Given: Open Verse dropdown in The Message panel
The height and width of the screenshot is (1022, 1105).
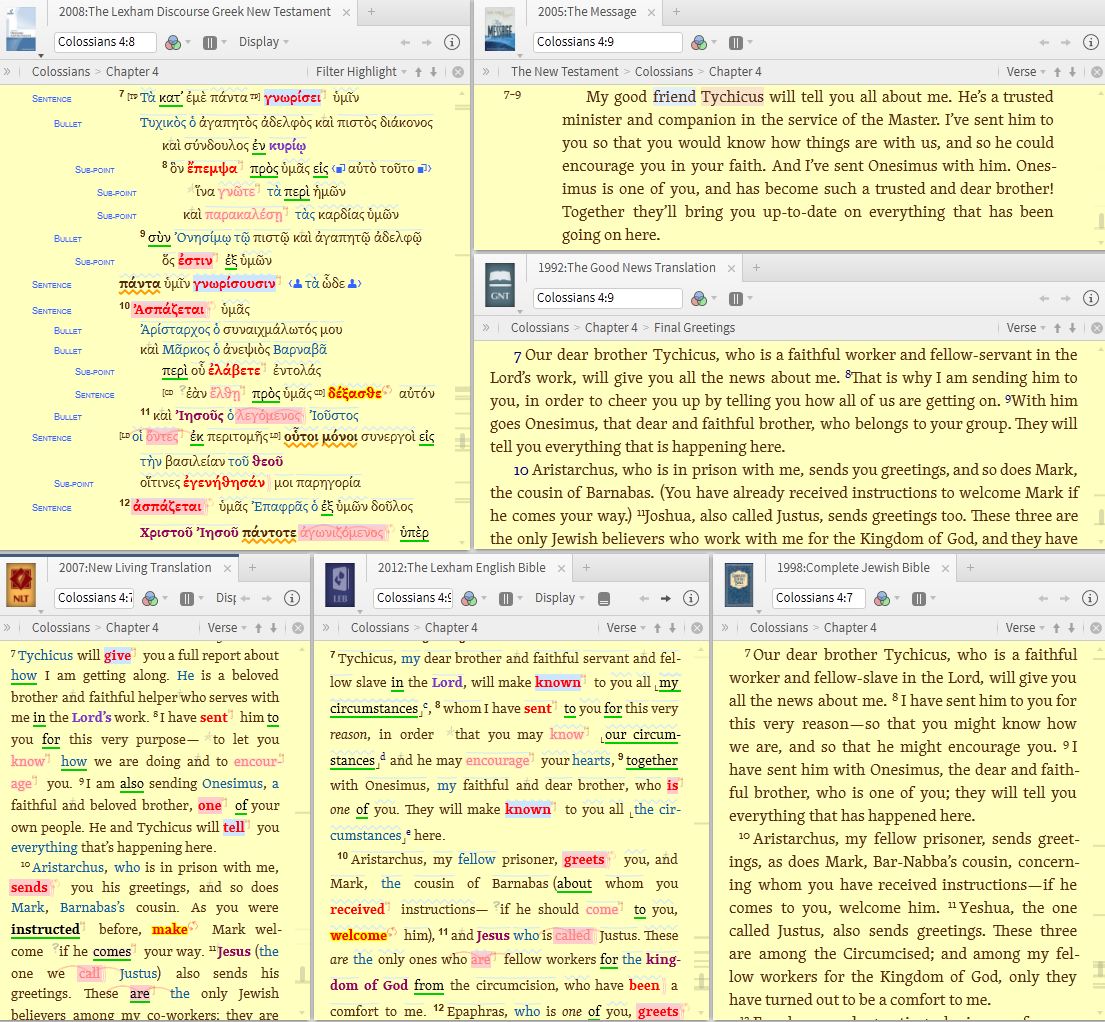Looking at the screenshot, I should (x=1025, y=72).
